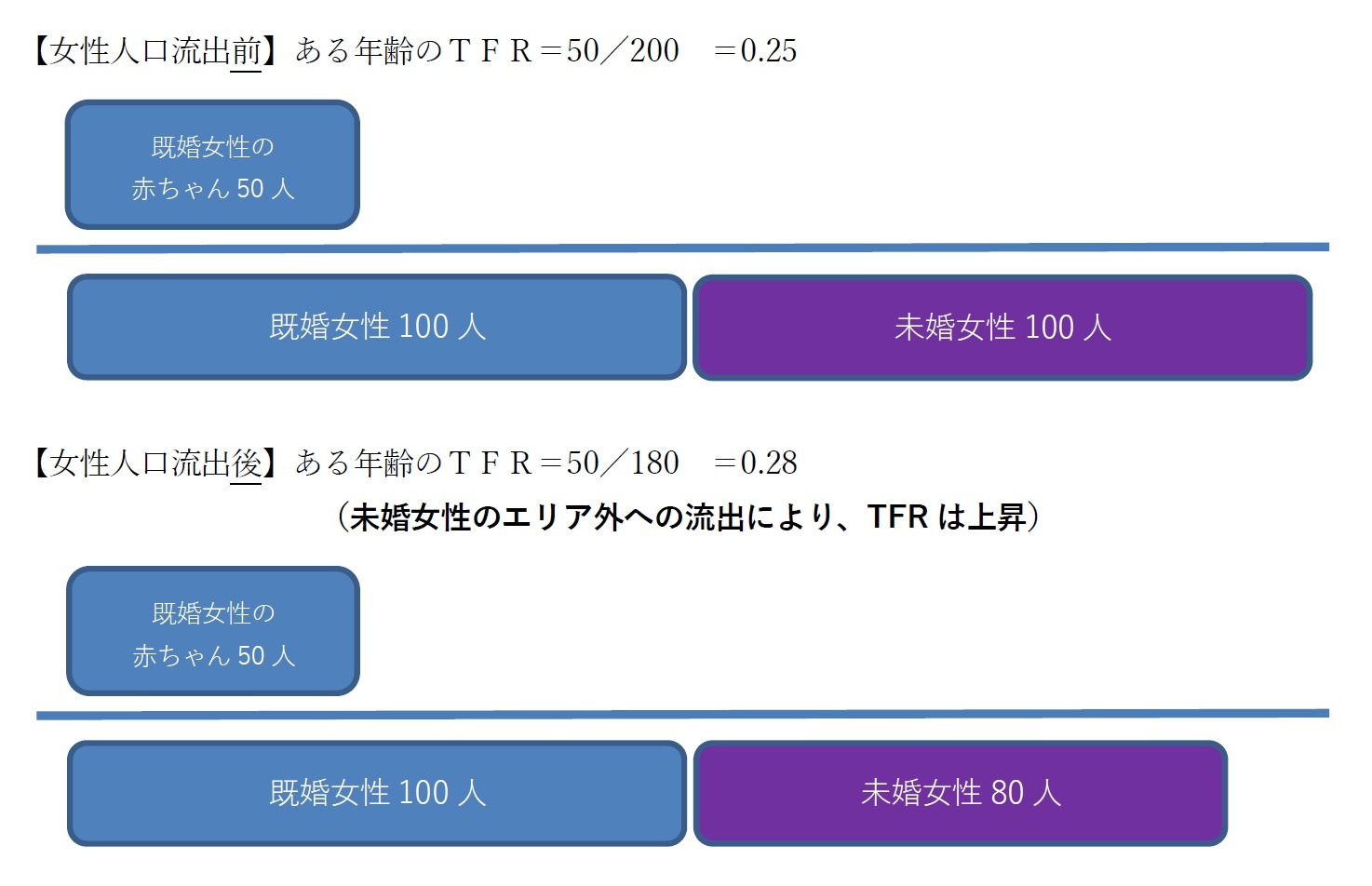Click the underlined '前' character
Screen dimensions: 1372x886
pyautogui.click(x=246, y=51)
